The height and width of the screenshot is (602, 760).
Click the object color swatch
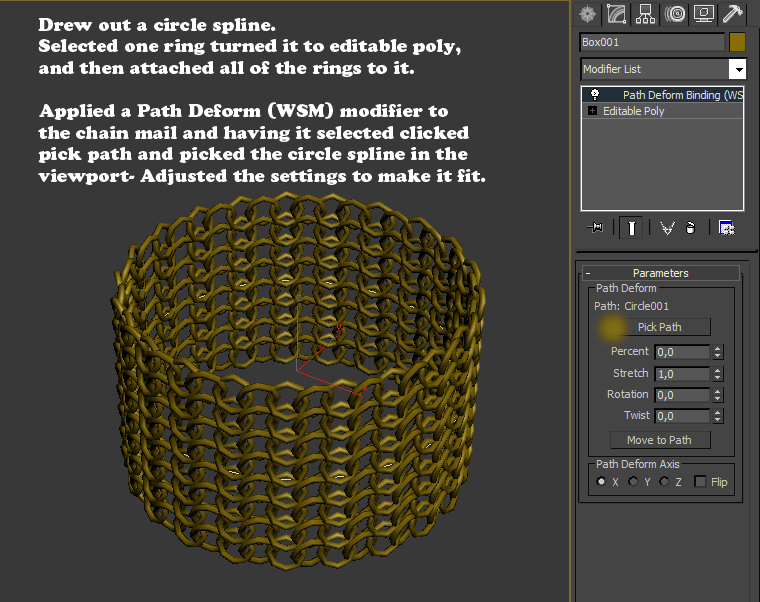point(737,42)
